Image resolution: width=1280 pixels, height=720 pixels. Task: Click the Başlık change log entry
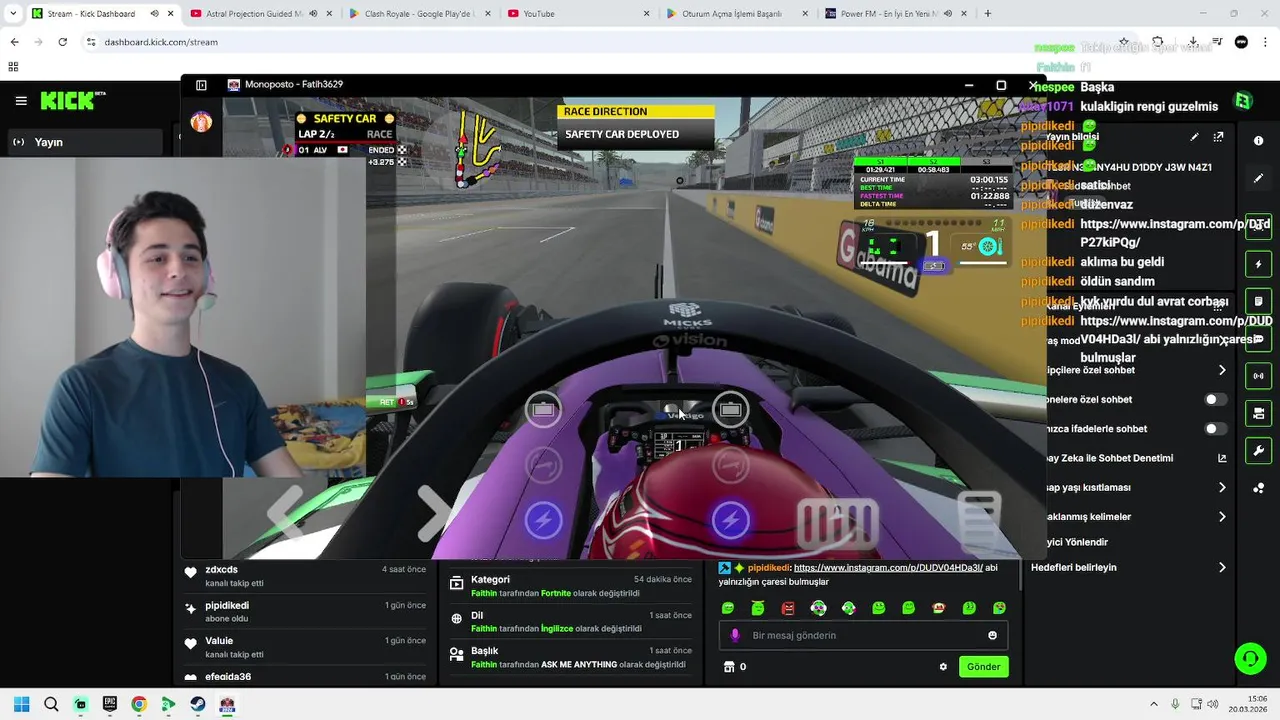point(570,657)
